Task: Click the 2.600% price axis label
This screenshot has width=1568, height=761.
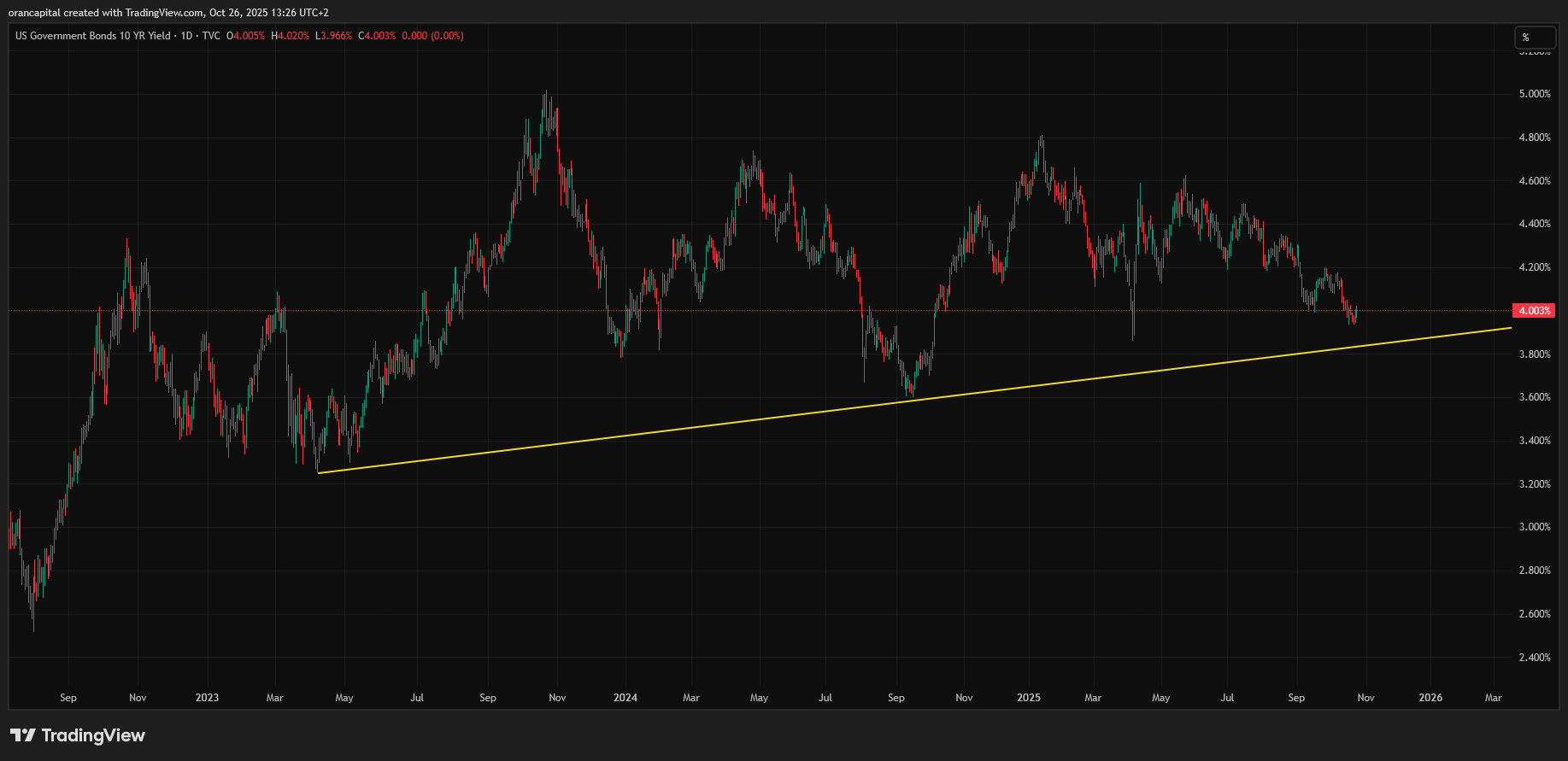Action: [x=1535, y=614]
